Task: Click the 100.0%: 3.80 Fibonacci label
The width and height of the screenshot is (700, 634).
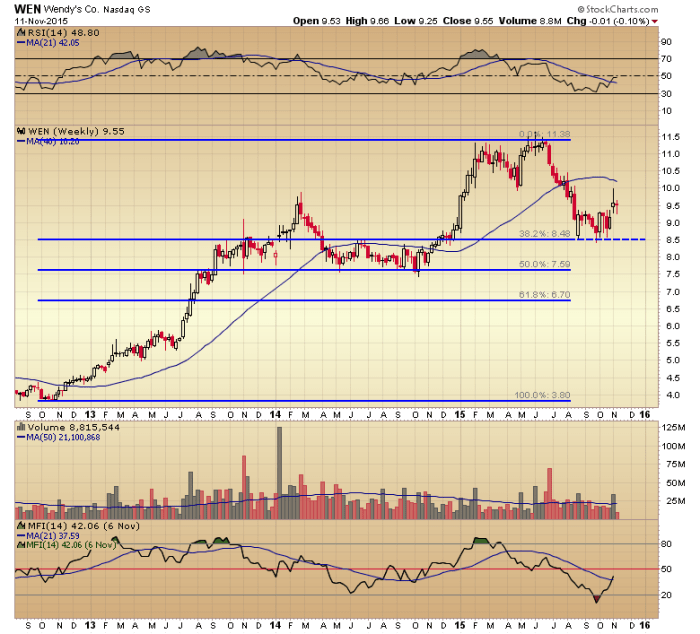Action: [542, 395]
